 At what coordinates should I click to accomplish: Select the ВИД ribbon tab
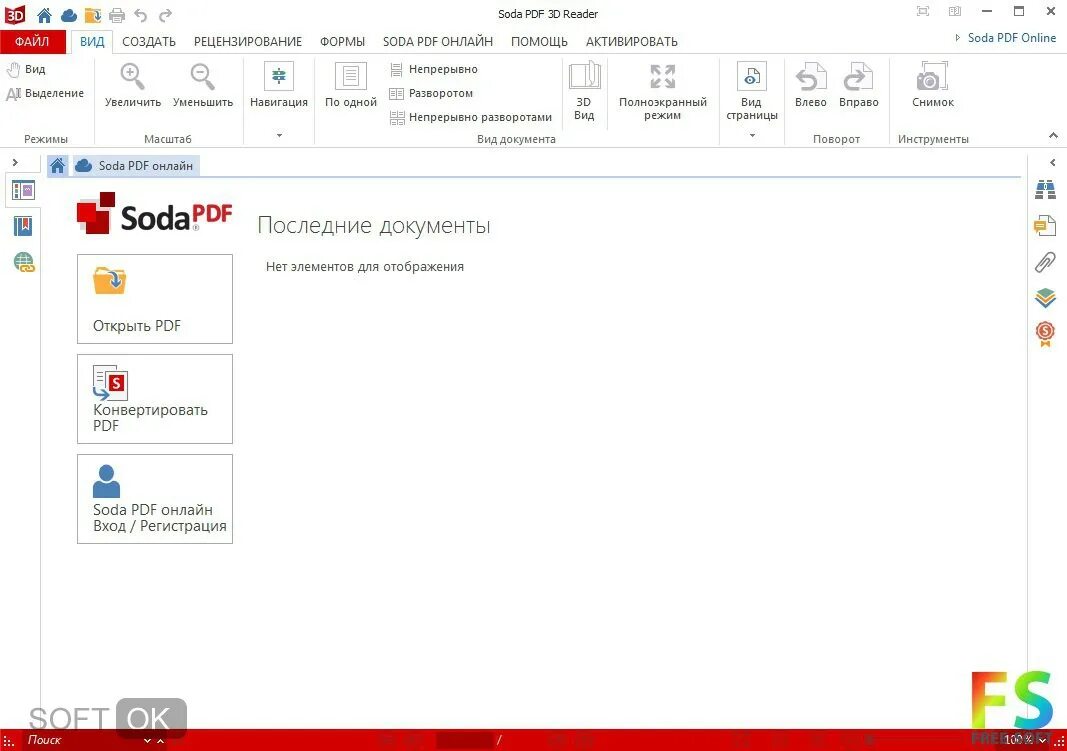point(92,41)
